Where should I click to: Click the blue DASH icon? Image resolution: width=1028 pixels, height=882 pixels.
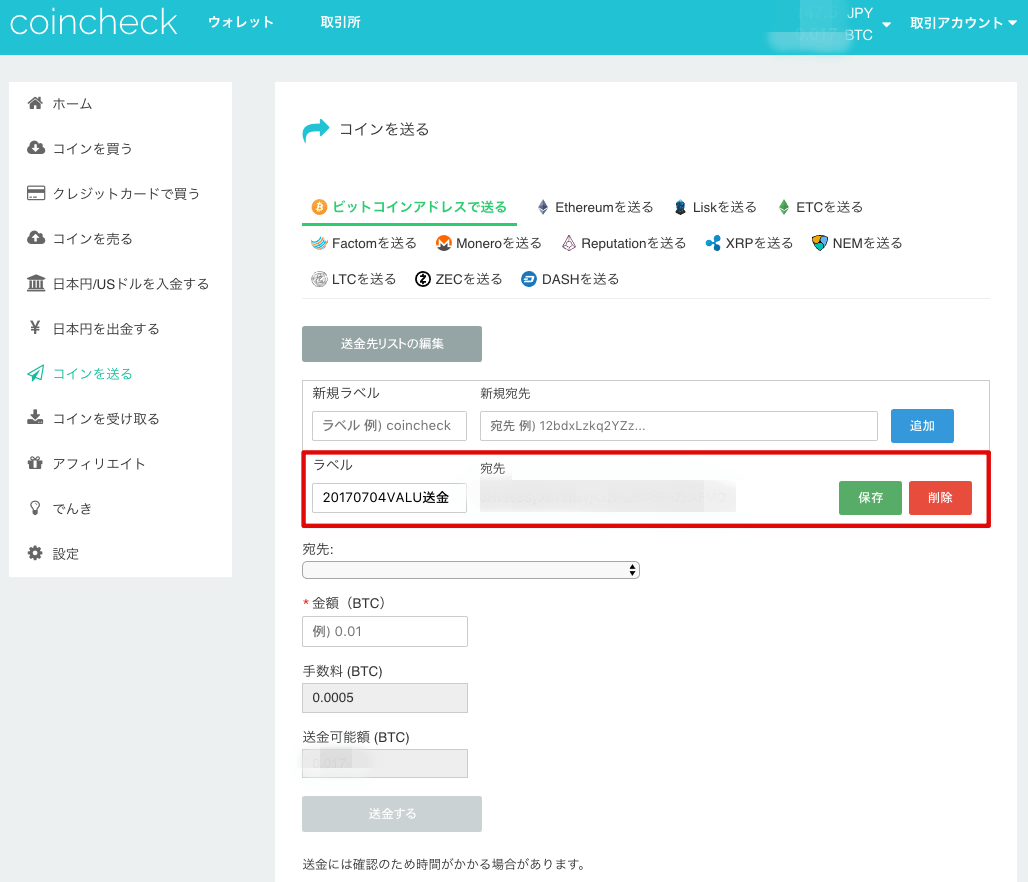pyautogui.click(x=529, y=279)
